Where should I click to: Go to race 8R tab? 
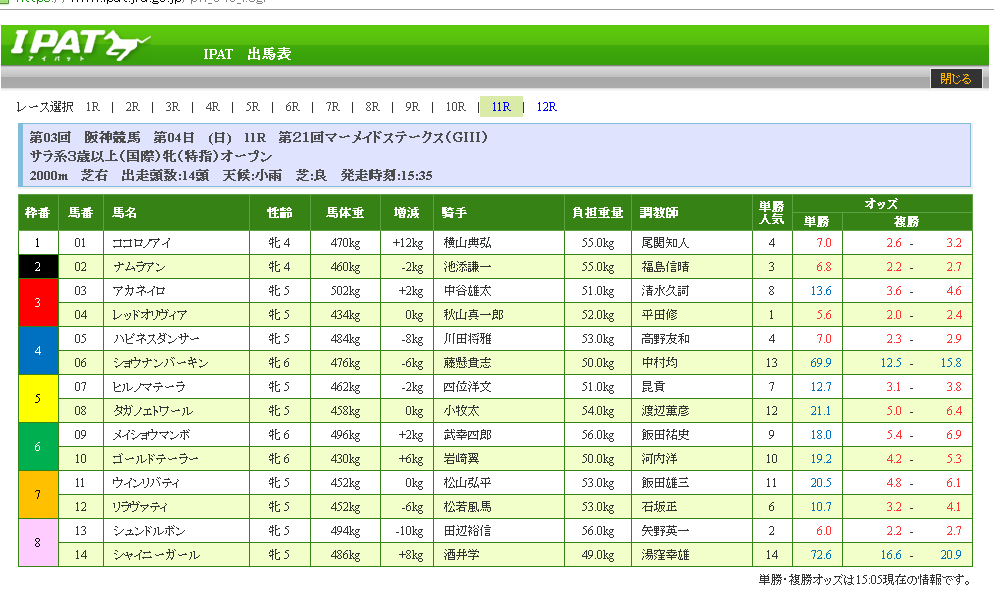(372, 107)
